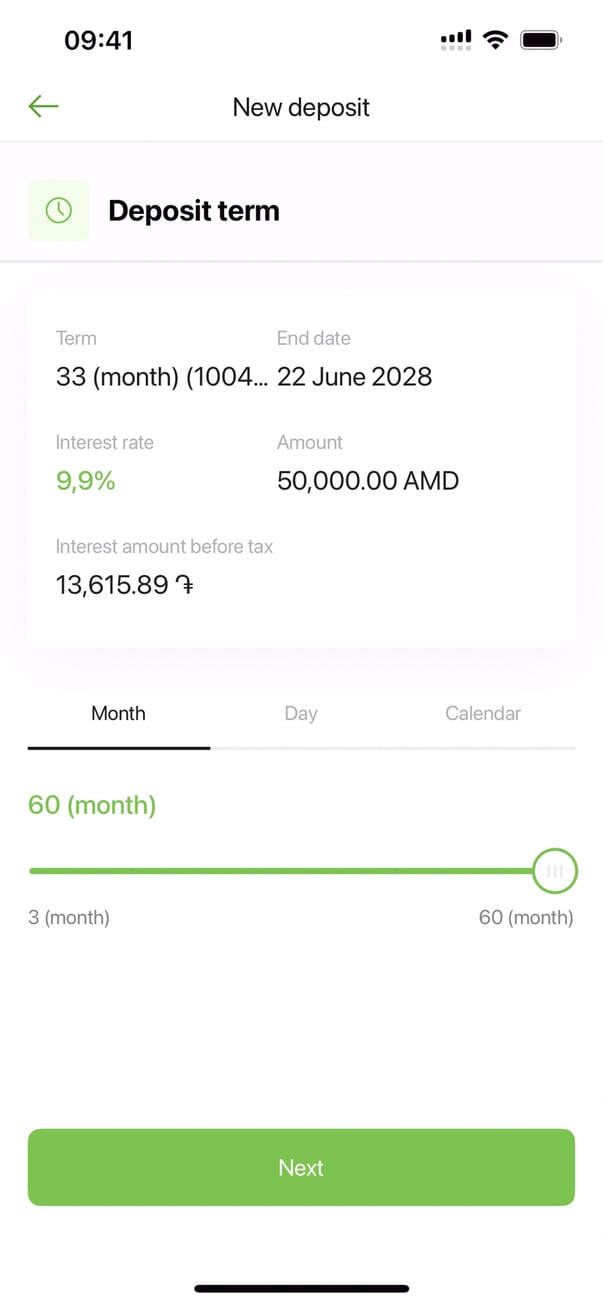
Task: Tap the grey 60 (month) maximum label
Action: (526, 918)
